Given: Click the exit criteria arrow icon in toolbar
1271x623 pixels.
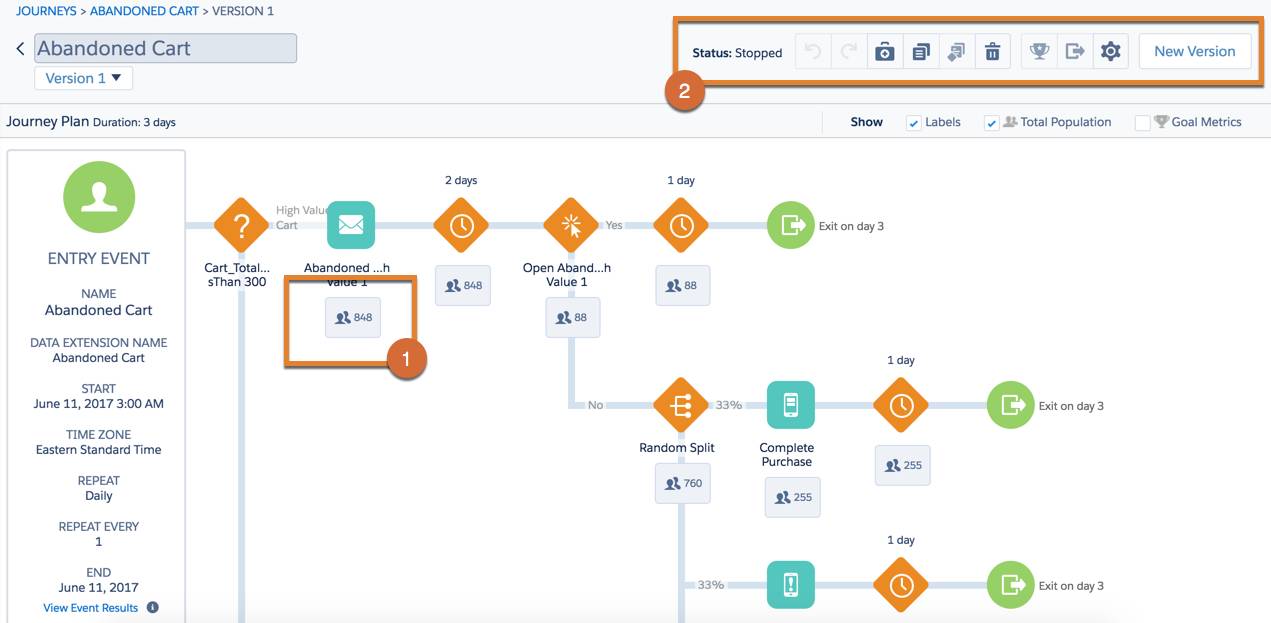Looking at the screenshot, I should (x=1075, y=51).
